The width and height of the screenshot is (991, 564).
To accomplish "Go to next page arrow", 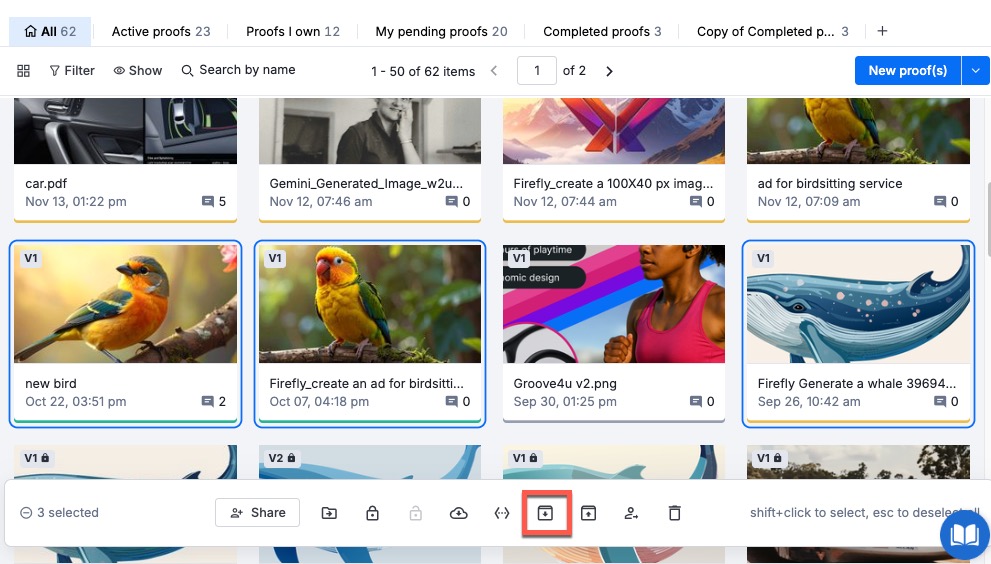I will (609, 71).
